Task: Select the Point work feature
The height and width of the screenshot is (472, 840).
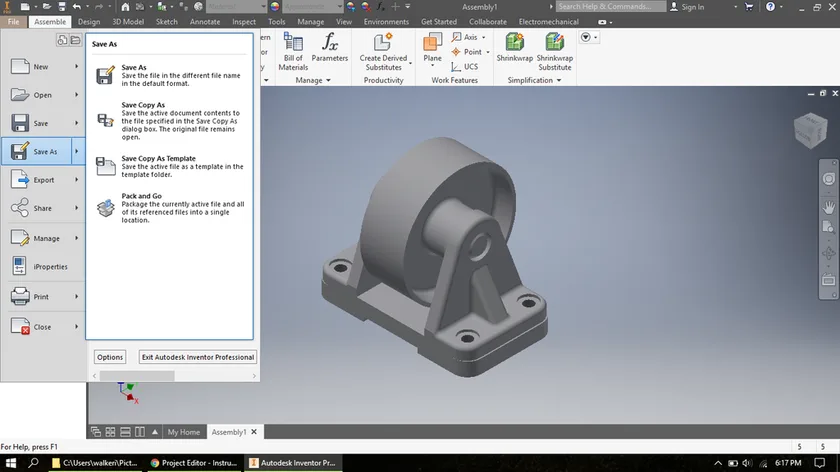Action: coord(466,52)
